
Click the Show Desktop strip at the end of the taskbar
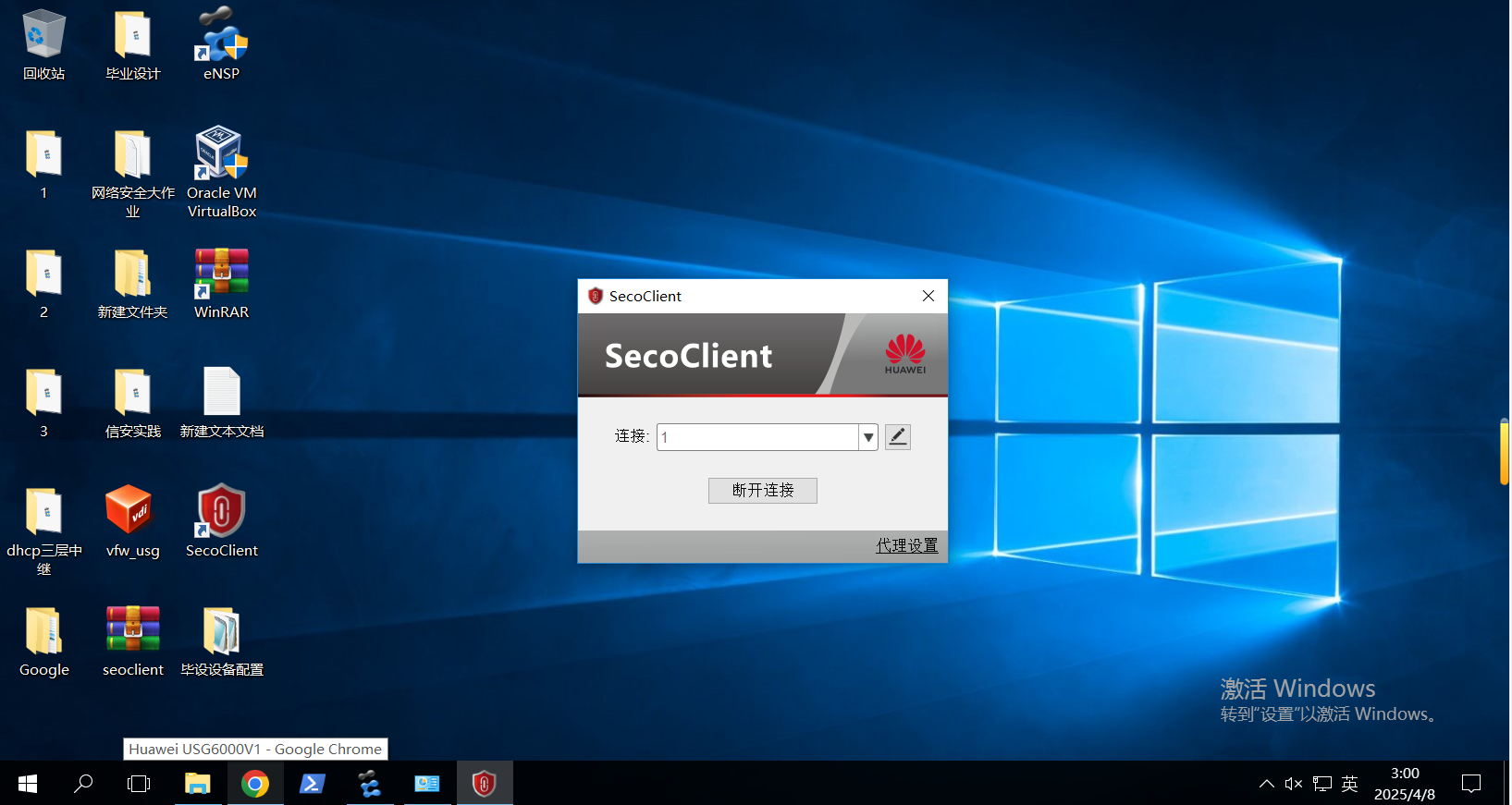tap(1507, 784)
